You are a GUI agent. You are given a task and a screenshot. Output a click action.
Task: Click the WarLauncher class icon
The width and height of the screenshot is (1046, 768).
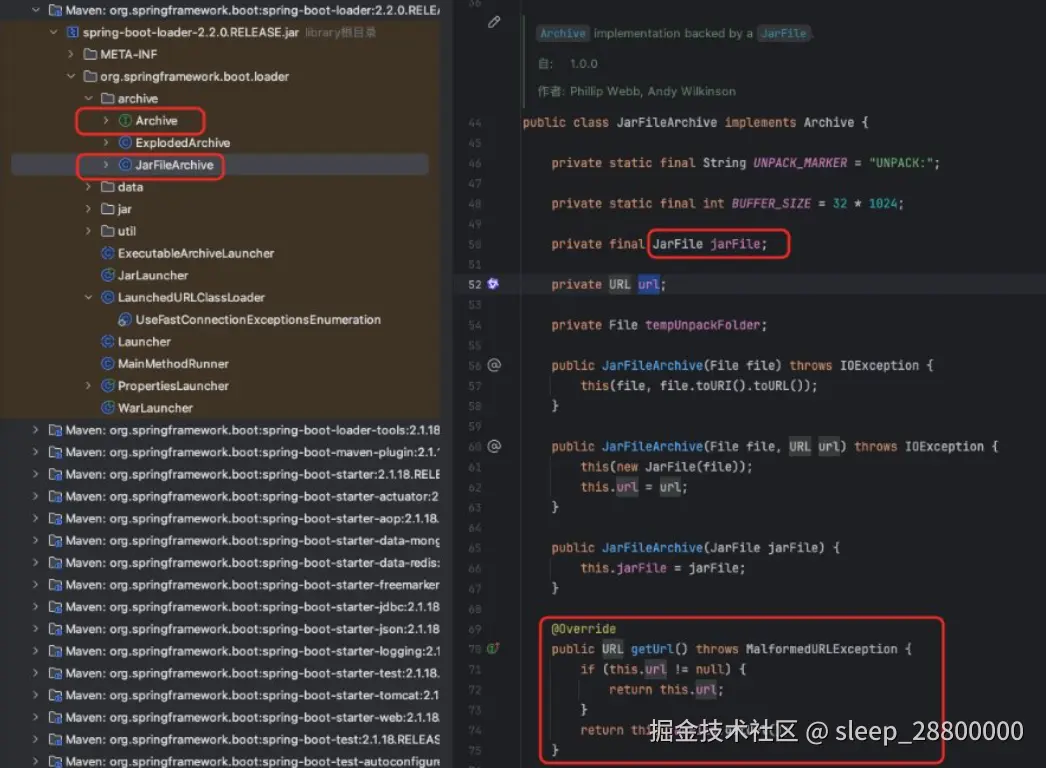(107, 408)
